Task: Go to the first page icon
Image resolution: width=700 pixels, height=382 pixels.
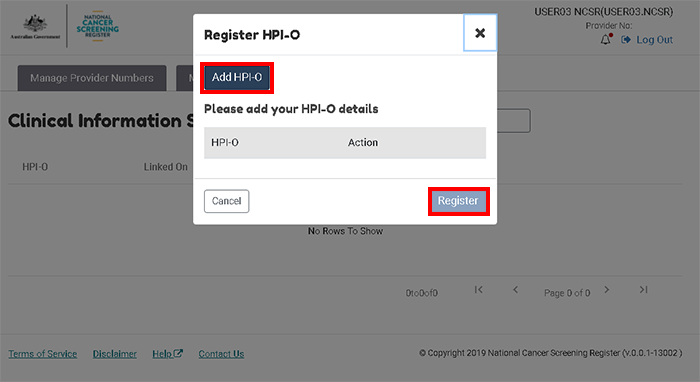Action: coord(479,290)
